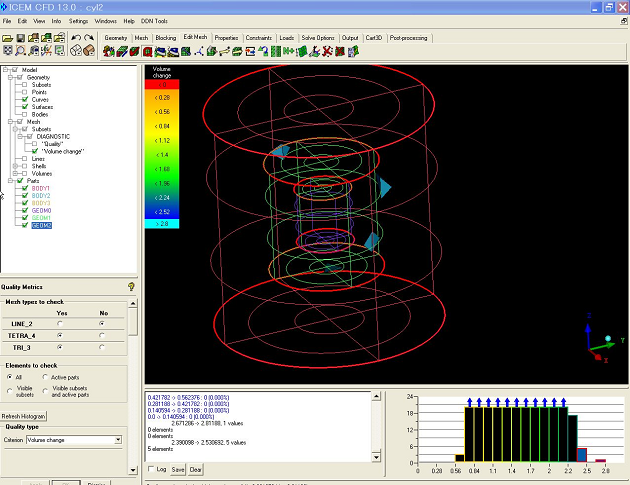Click the Open Project folder icon
Viewport: 630px width, 485px height.
(8, 37)
